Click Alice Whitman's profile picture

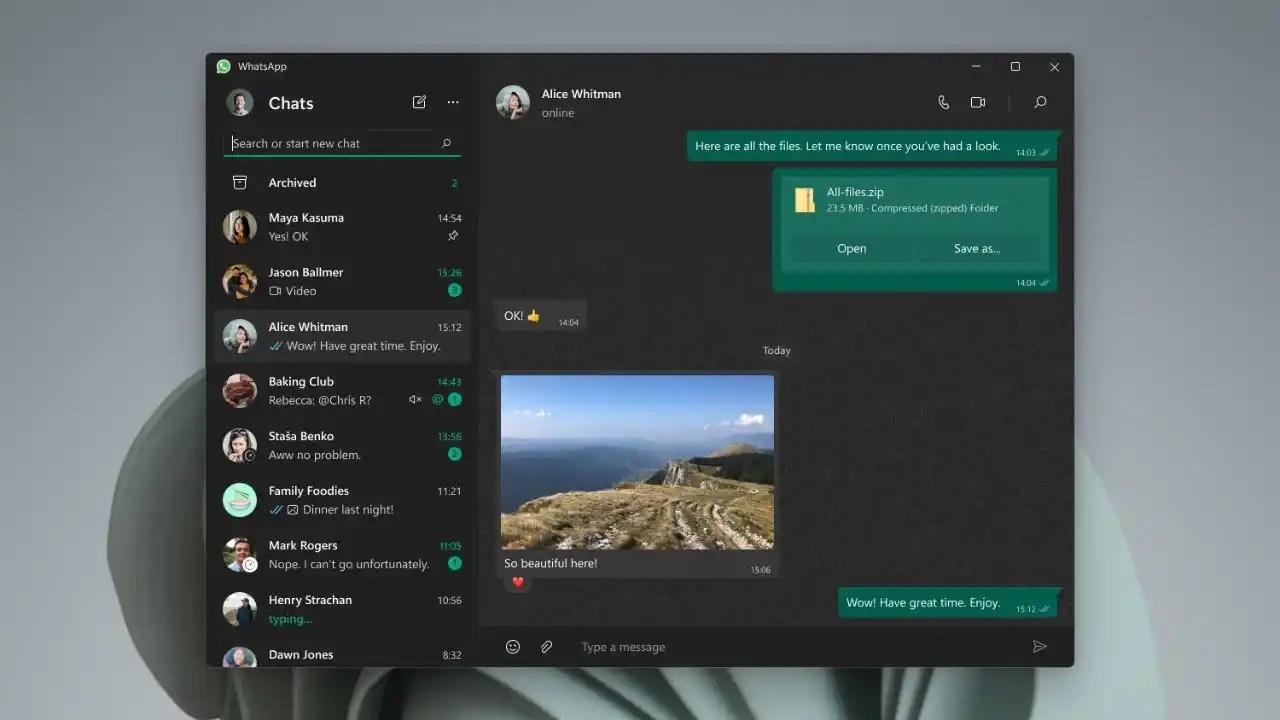pyautogui.click(x=512, y=102)
